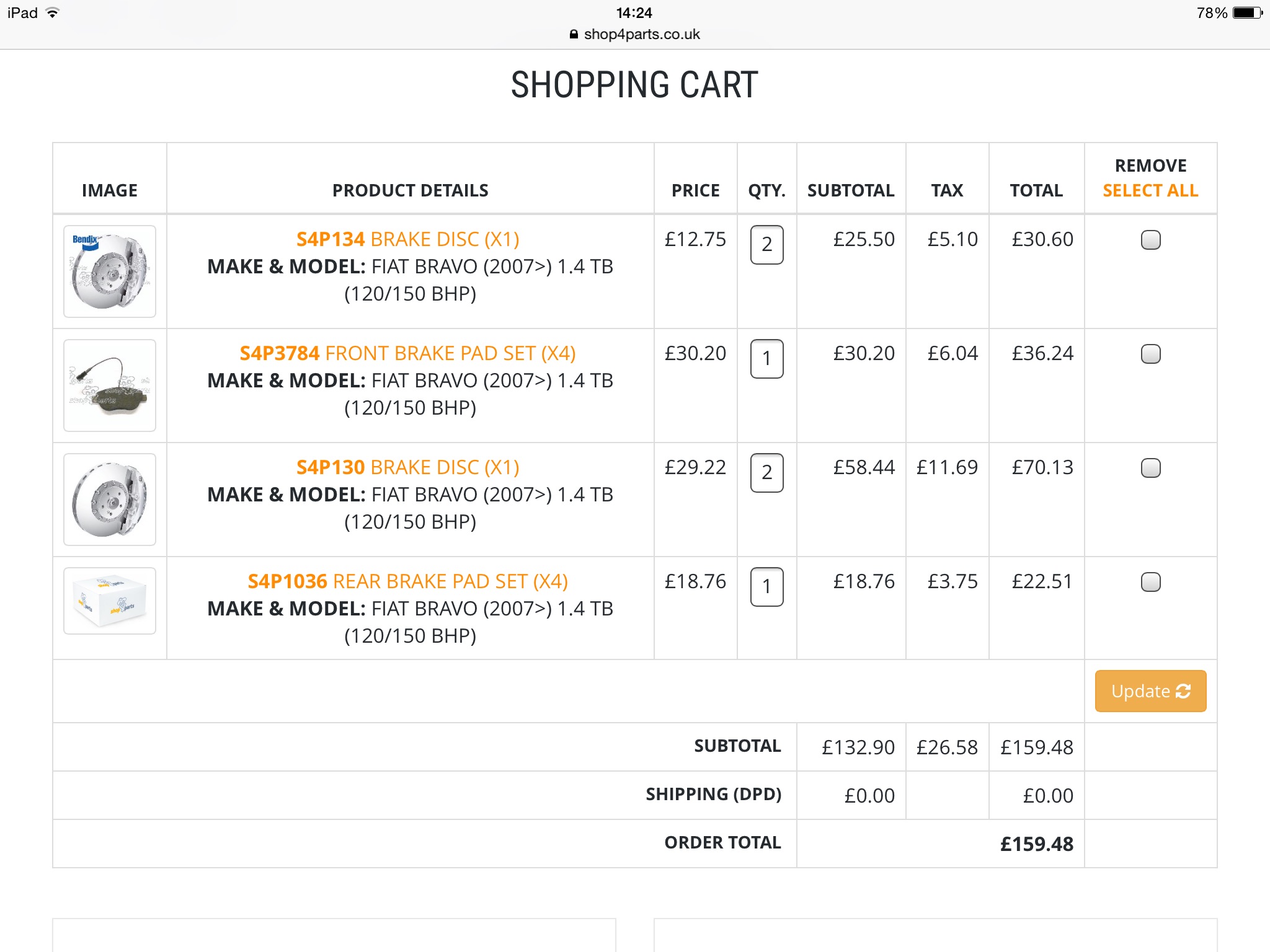This screenshot has height=952, width=1270.
Task: Tap the battery icon in status bar
Action: 1247,13
